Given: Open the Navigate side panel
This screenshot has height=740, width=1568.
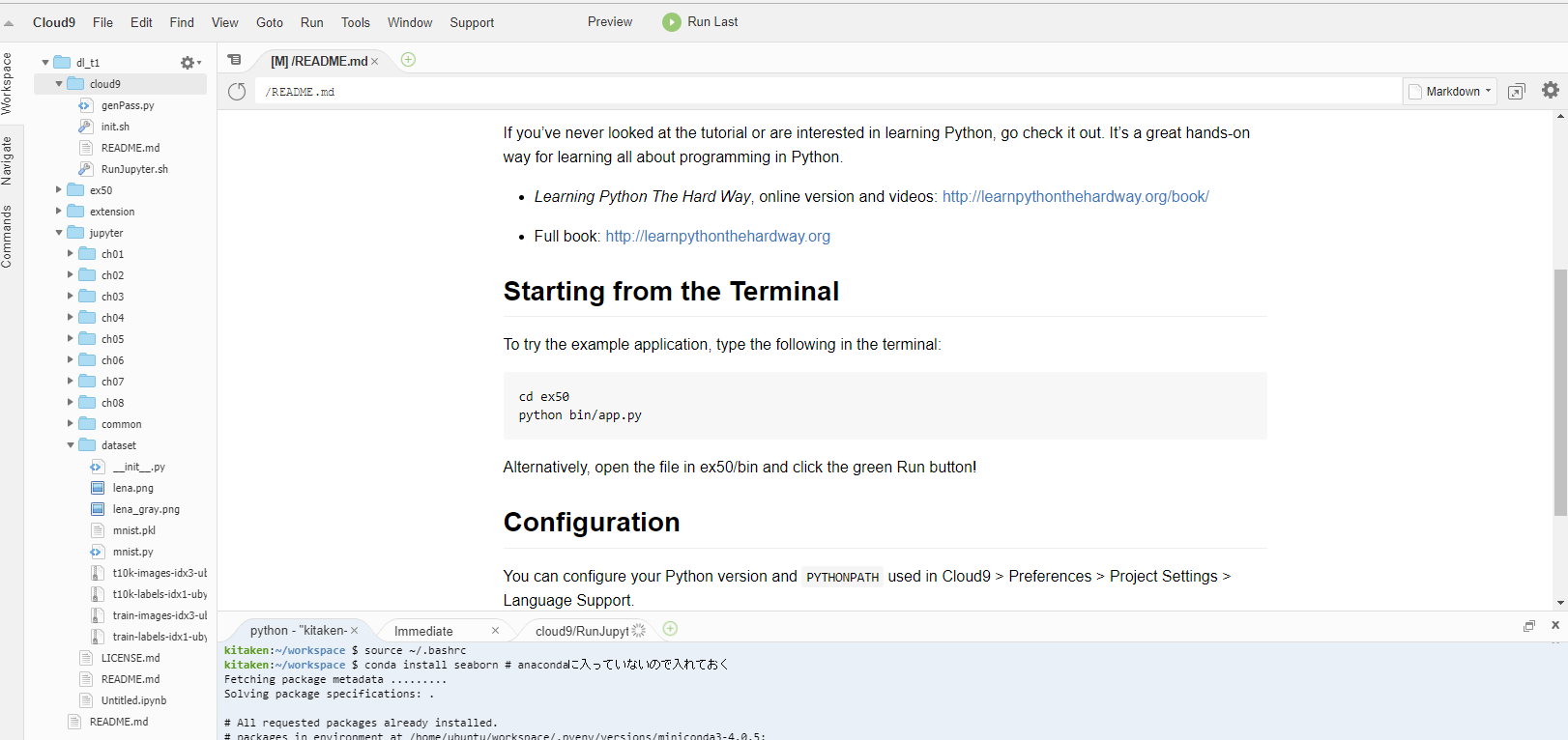Looking at the screenshot, I should click(7, 160).
